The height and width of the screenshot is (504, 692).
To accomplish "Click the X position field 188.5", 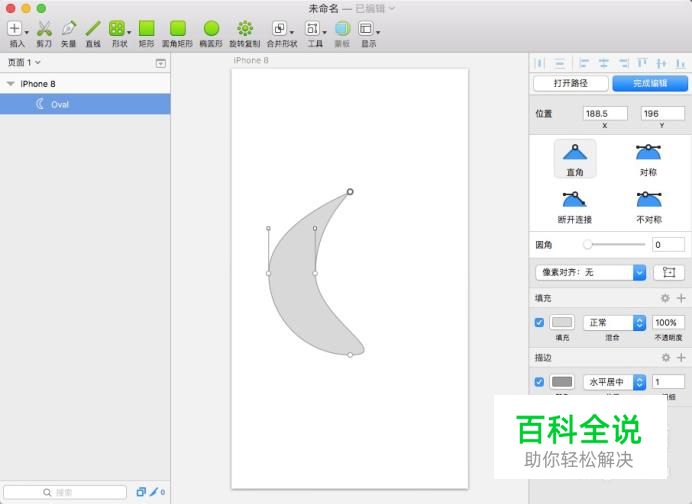I will tap(605, 113).
